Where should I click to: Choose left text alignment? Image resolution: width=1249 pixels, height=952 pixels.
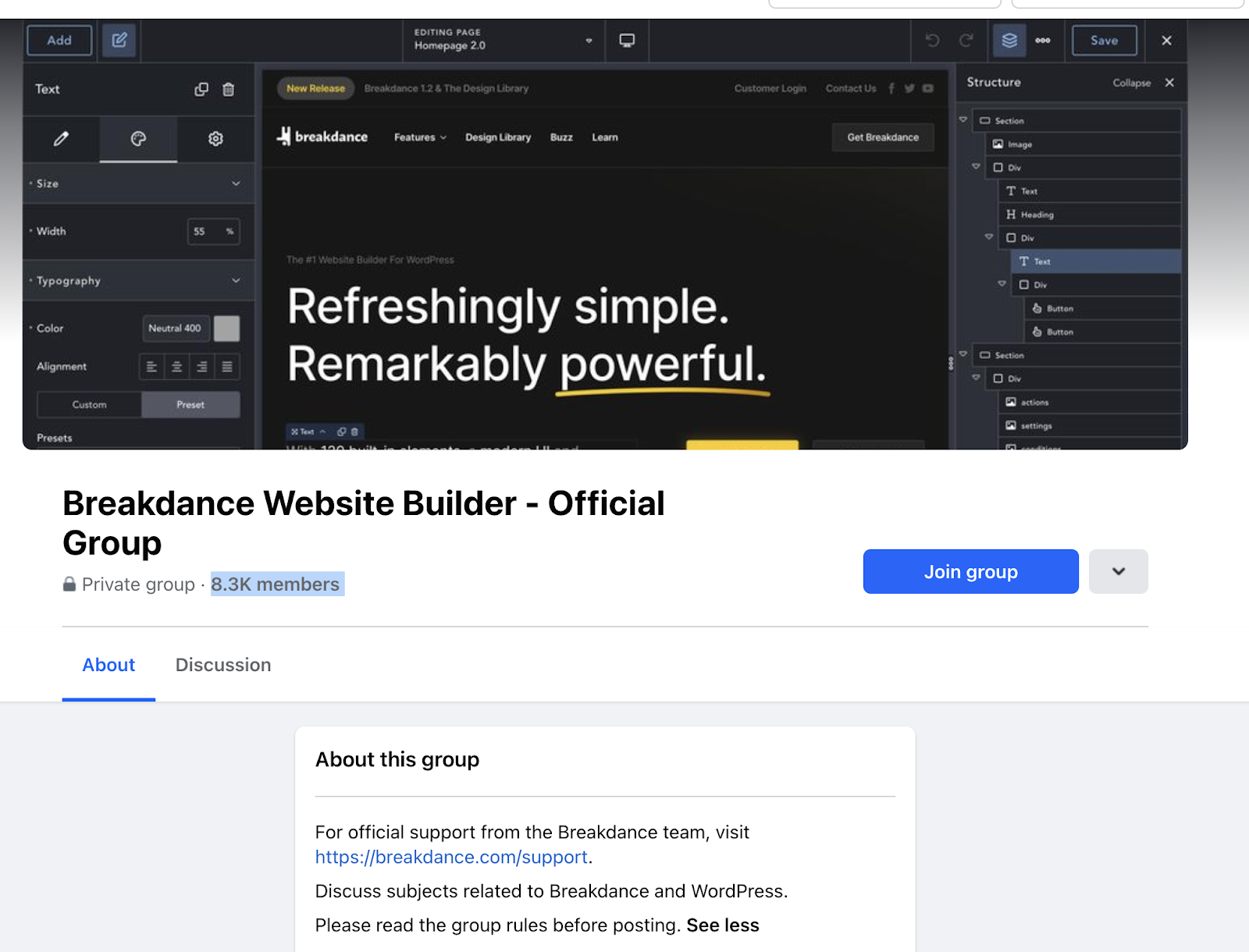click(152, 367)
